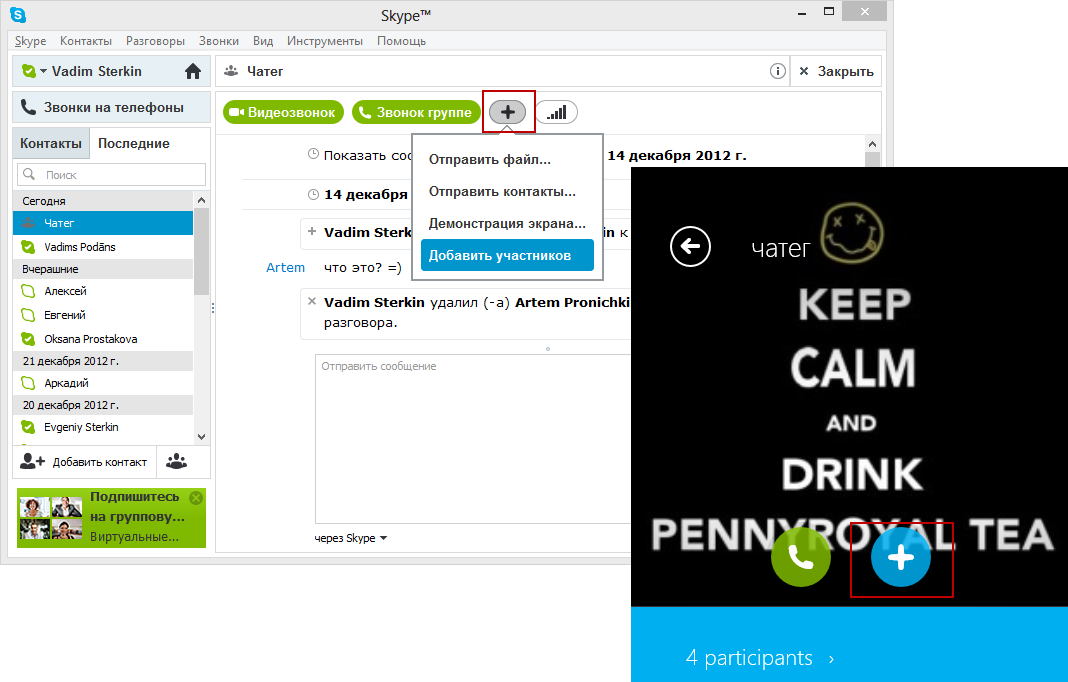
Task: Choose Отправить файл... from the popup menu
Action: click(507, 159)
